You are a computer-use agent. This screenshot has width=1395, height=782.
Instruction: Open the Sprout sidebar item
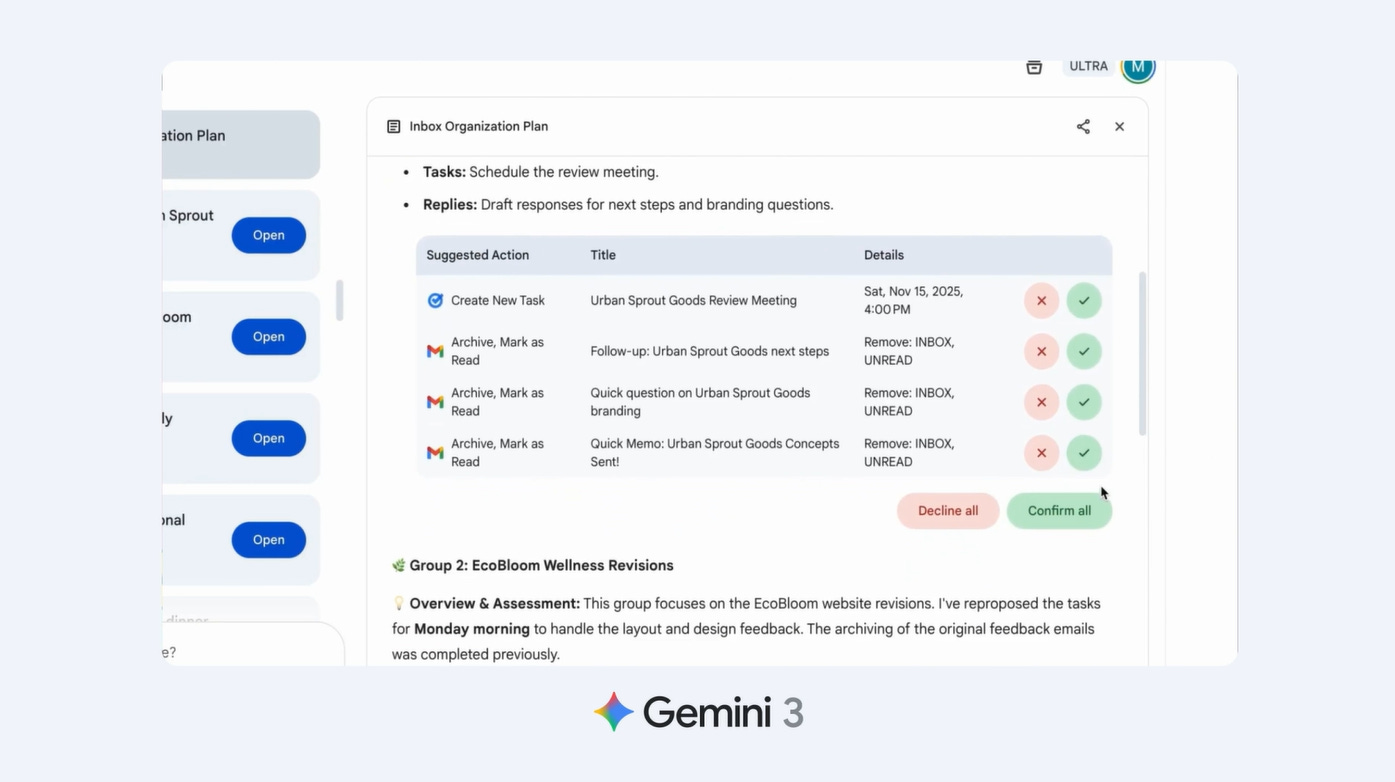click(x=268, y=235)
